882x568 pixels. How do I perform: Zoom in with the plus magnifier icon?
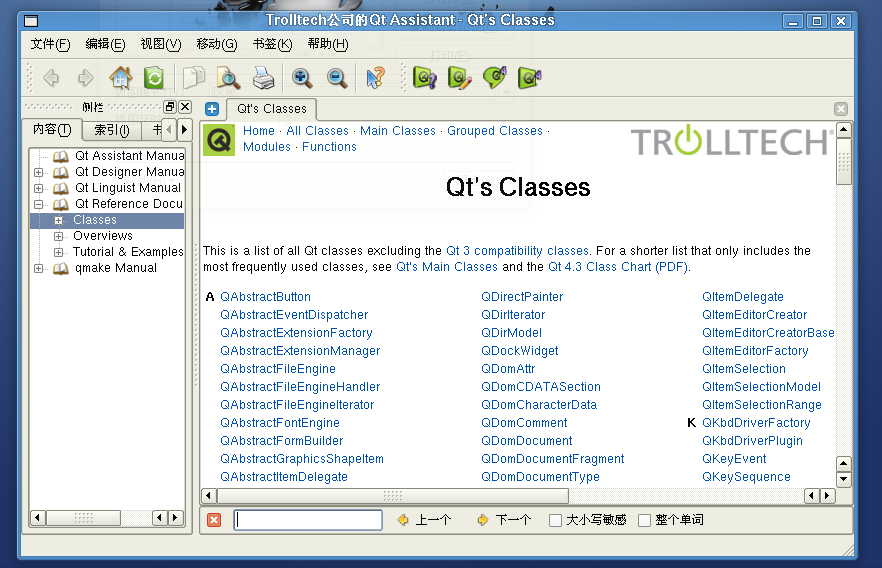pos(302,78)
